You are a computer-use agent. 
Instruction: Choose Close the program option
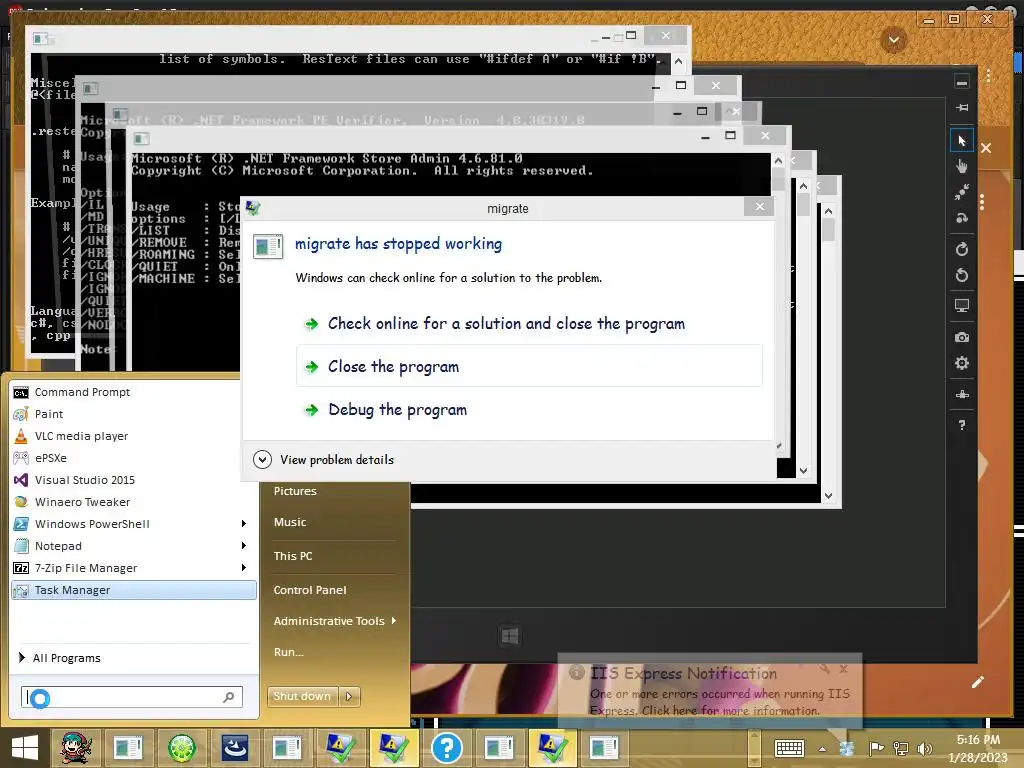tap(529, 366)
